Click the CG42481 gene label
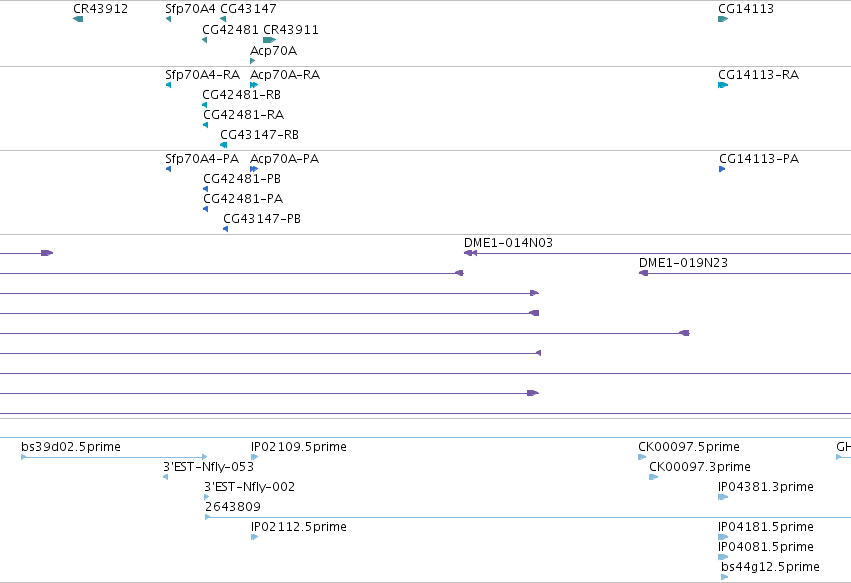 pyautogui.click(x=230, y=30)
